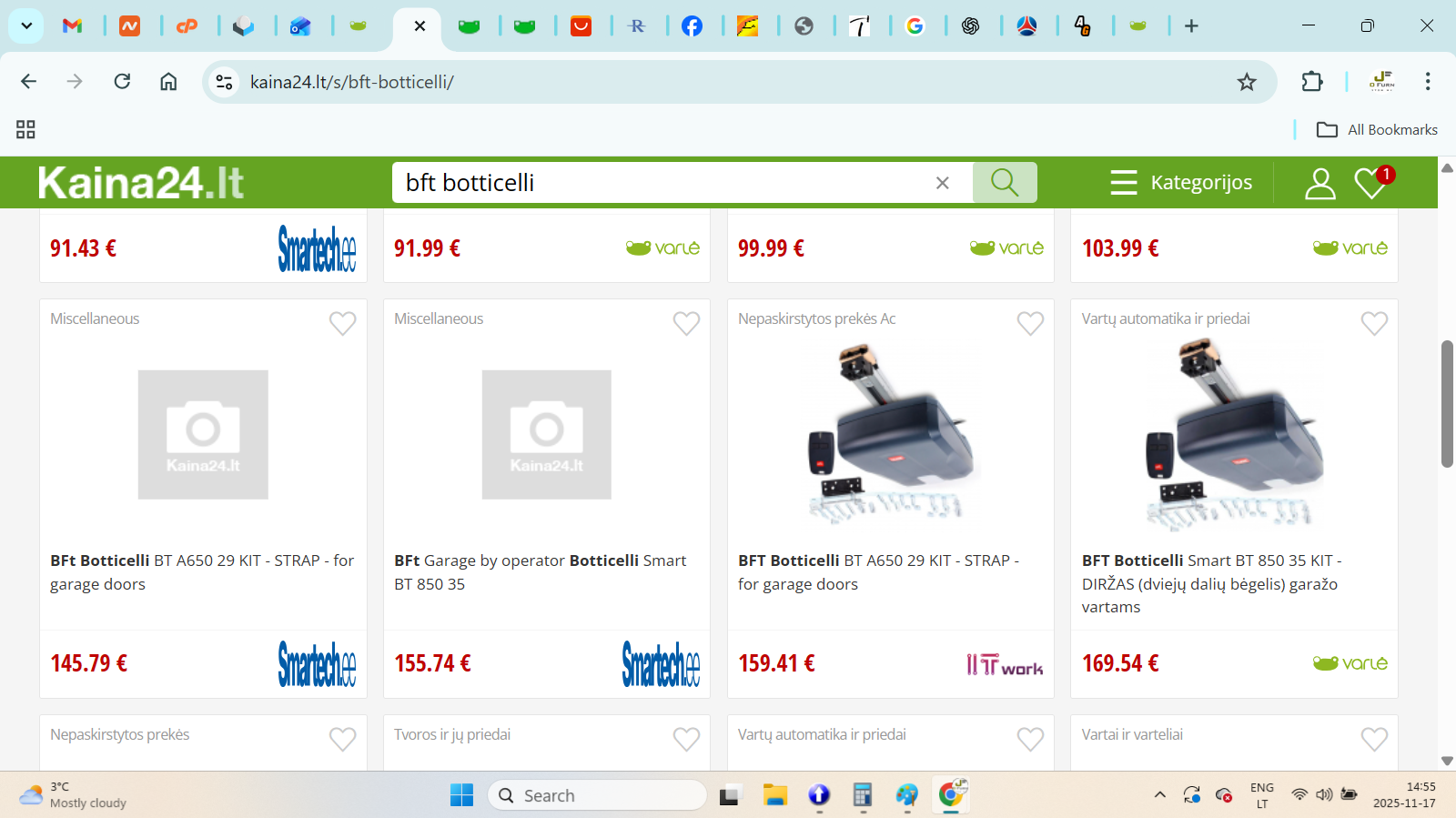Click the address bar URL
Viewport: 1456px width, 818px height.
[352, 82]
